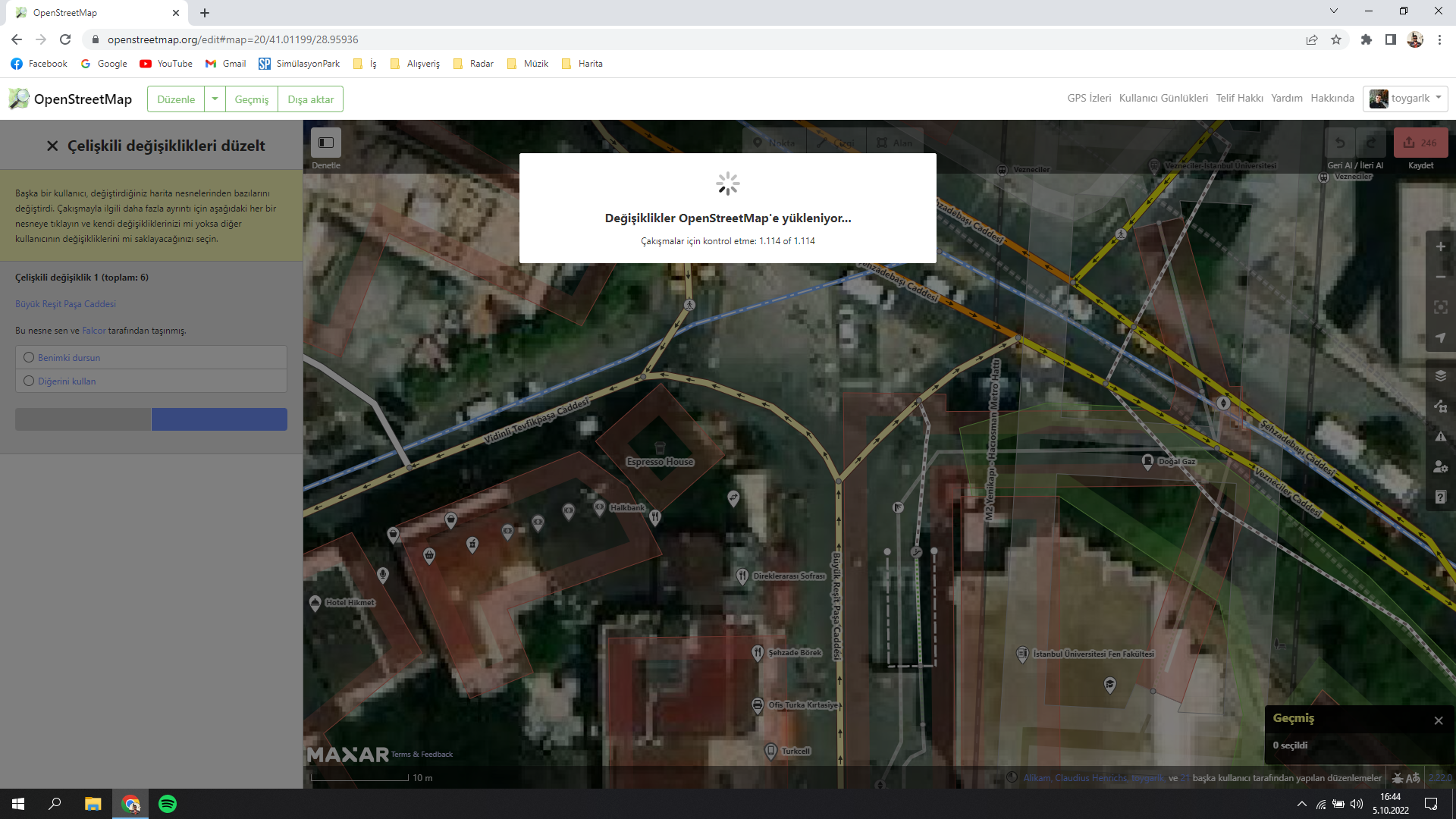Open the map data panel icon
Viewport: 1456px width, 819px height.
pos(1440,406)
